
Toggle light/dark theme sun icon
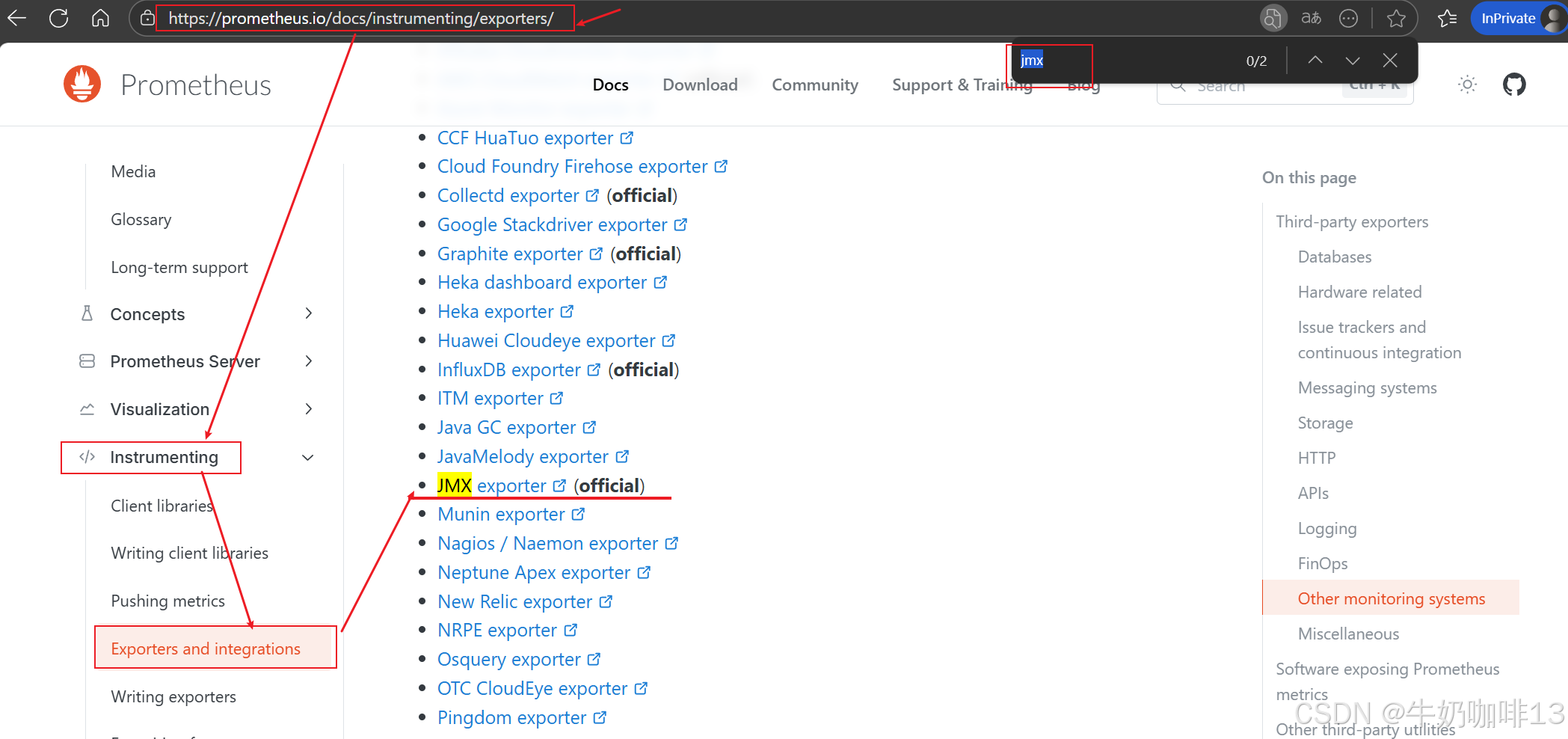(x=1468, y=85)
